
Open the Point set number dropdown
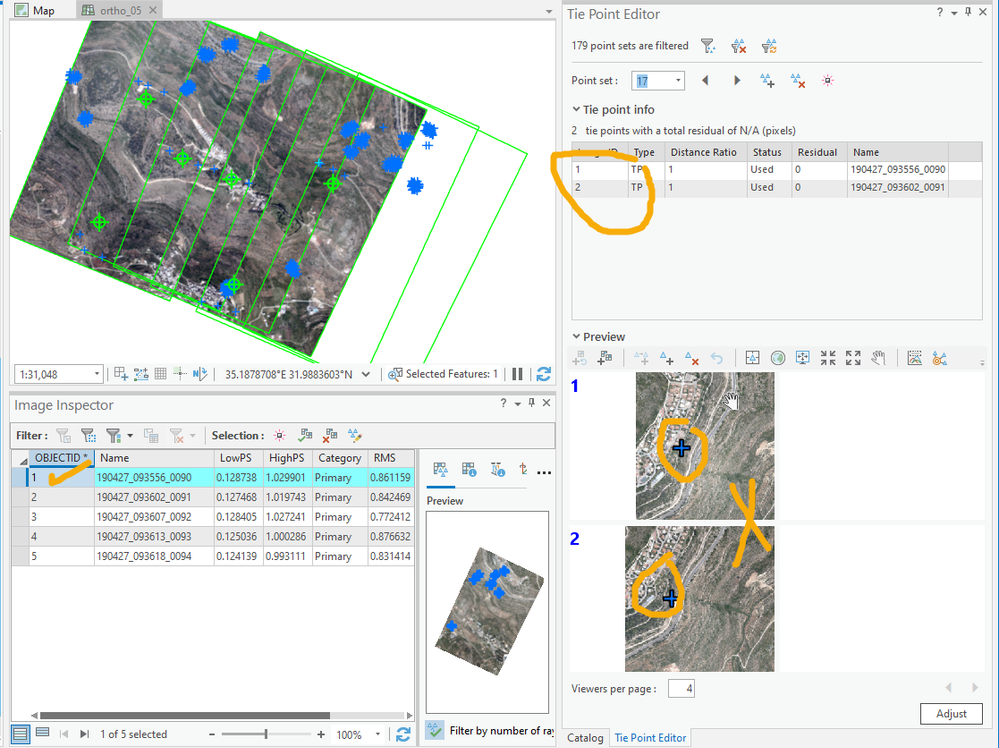[x=679, y=81]
